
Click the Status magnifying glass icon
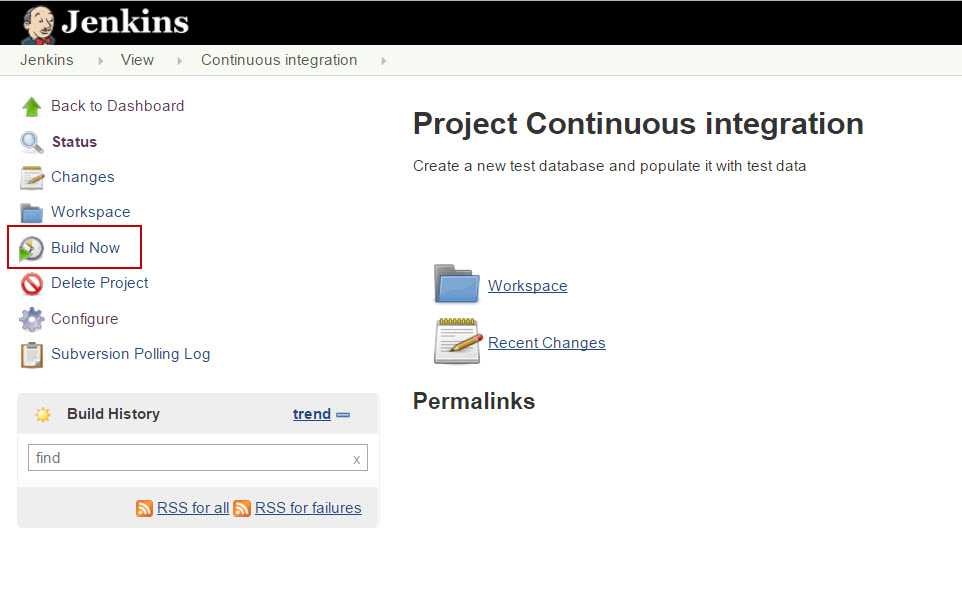32,142
